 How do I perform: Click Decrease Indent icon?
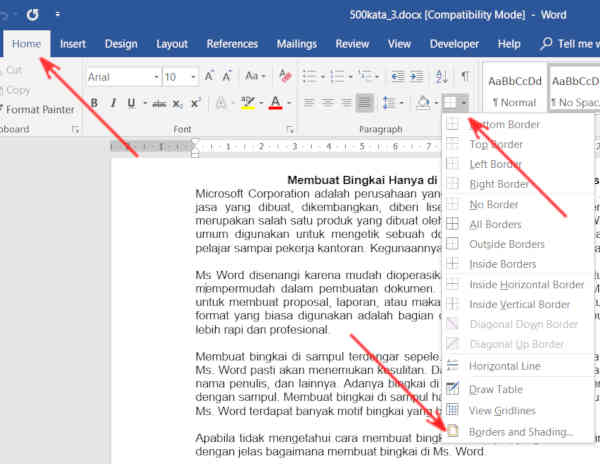tap(398, 77)
